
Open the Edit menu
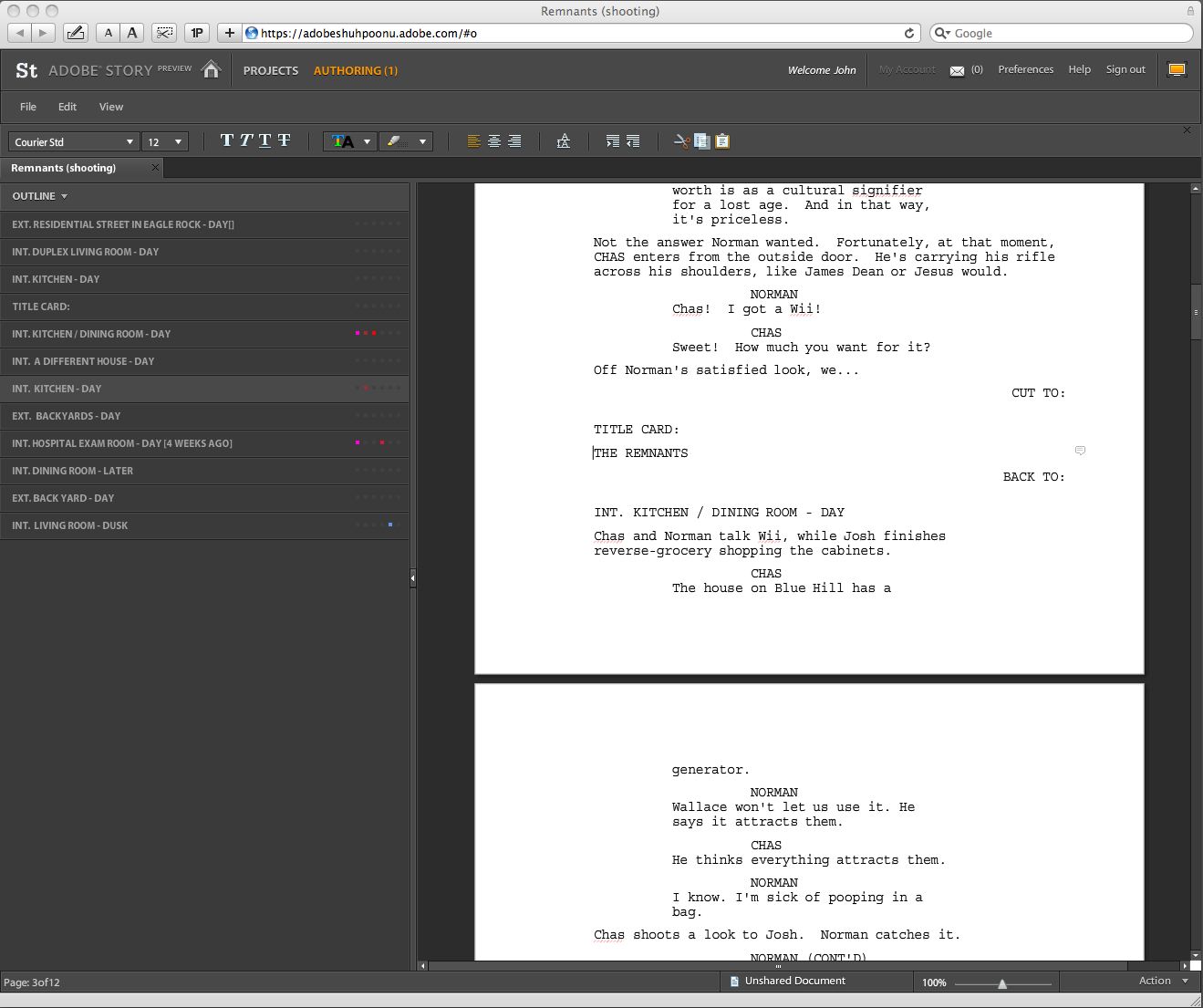coord(67,107)
